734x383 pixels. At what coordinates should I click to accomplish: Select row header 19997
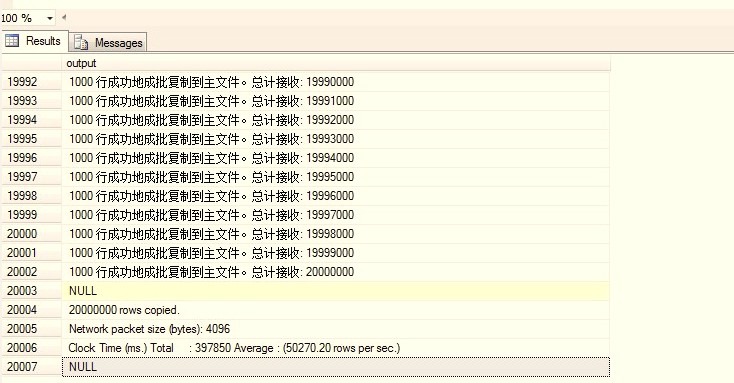point(31,177)
